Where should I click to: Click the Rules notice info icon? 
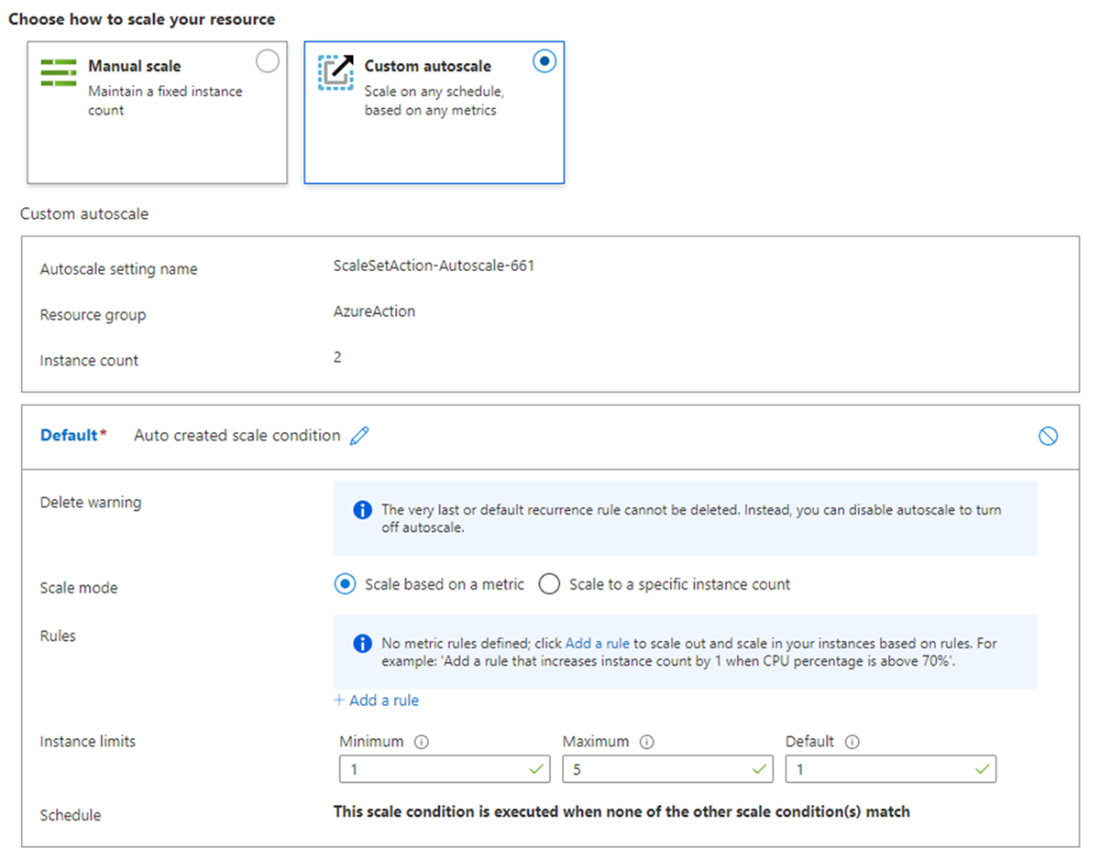click(362, 643)
